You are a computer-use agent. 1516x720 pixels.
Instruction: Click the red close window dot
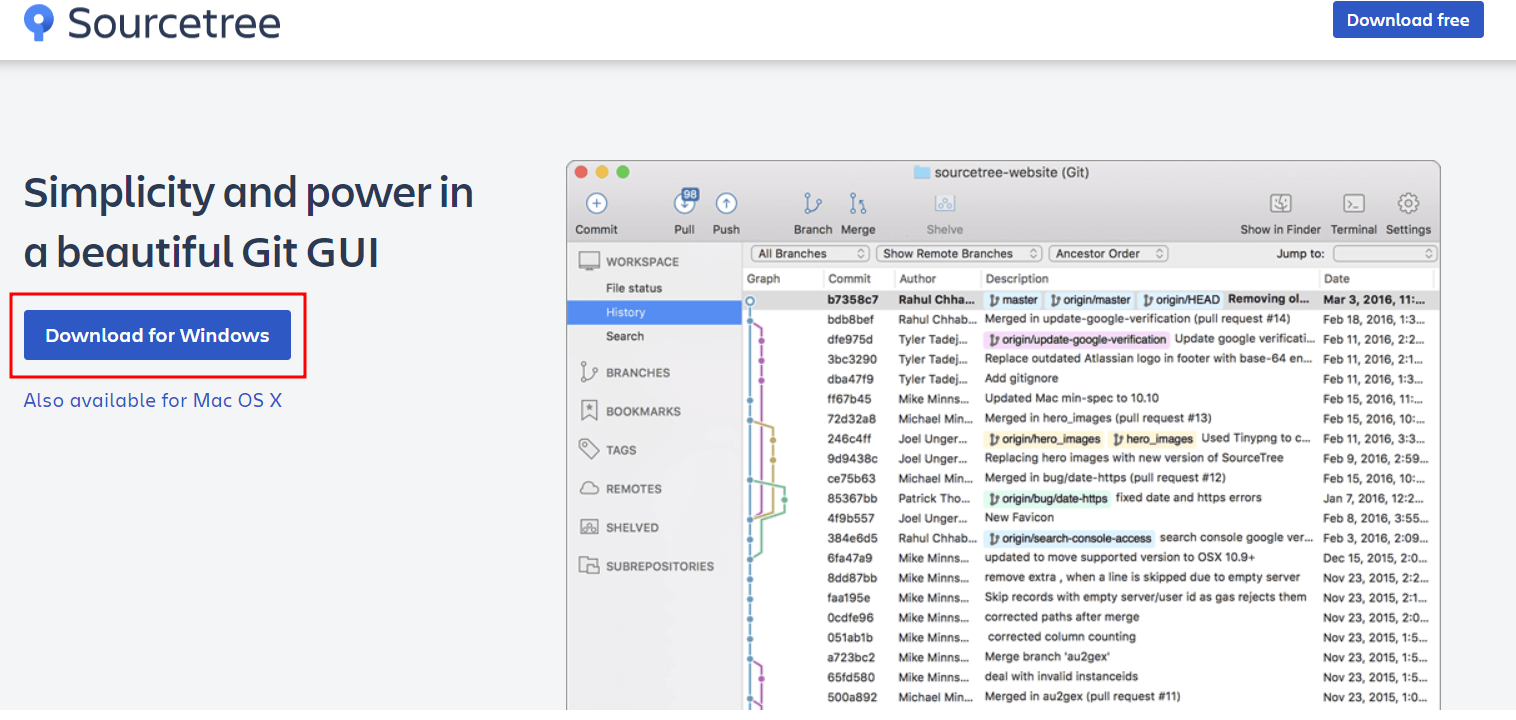click(580, 172)
